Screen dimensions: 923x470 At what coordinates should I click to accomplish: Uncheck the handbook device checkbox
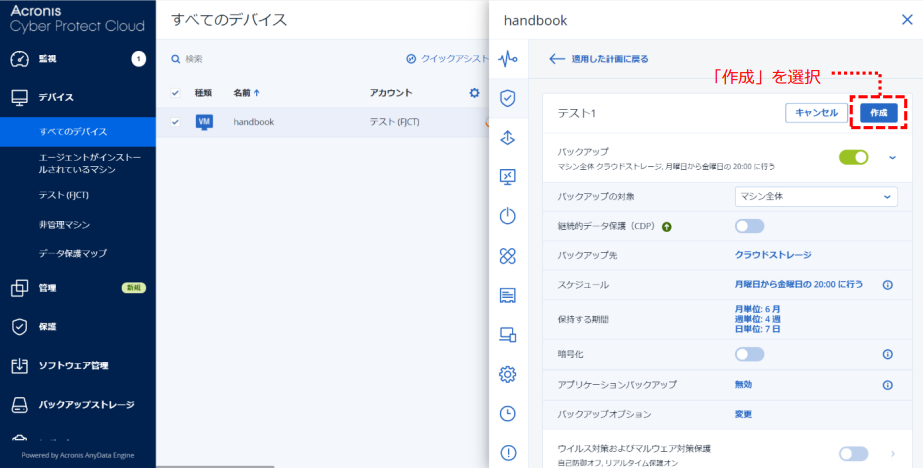(176, 122)
